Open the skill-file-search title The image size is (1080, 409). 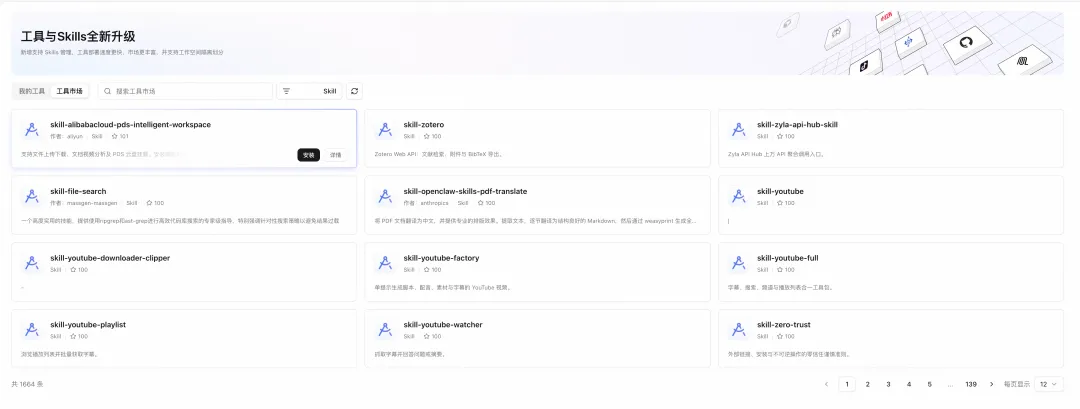[x=78, y=191]
